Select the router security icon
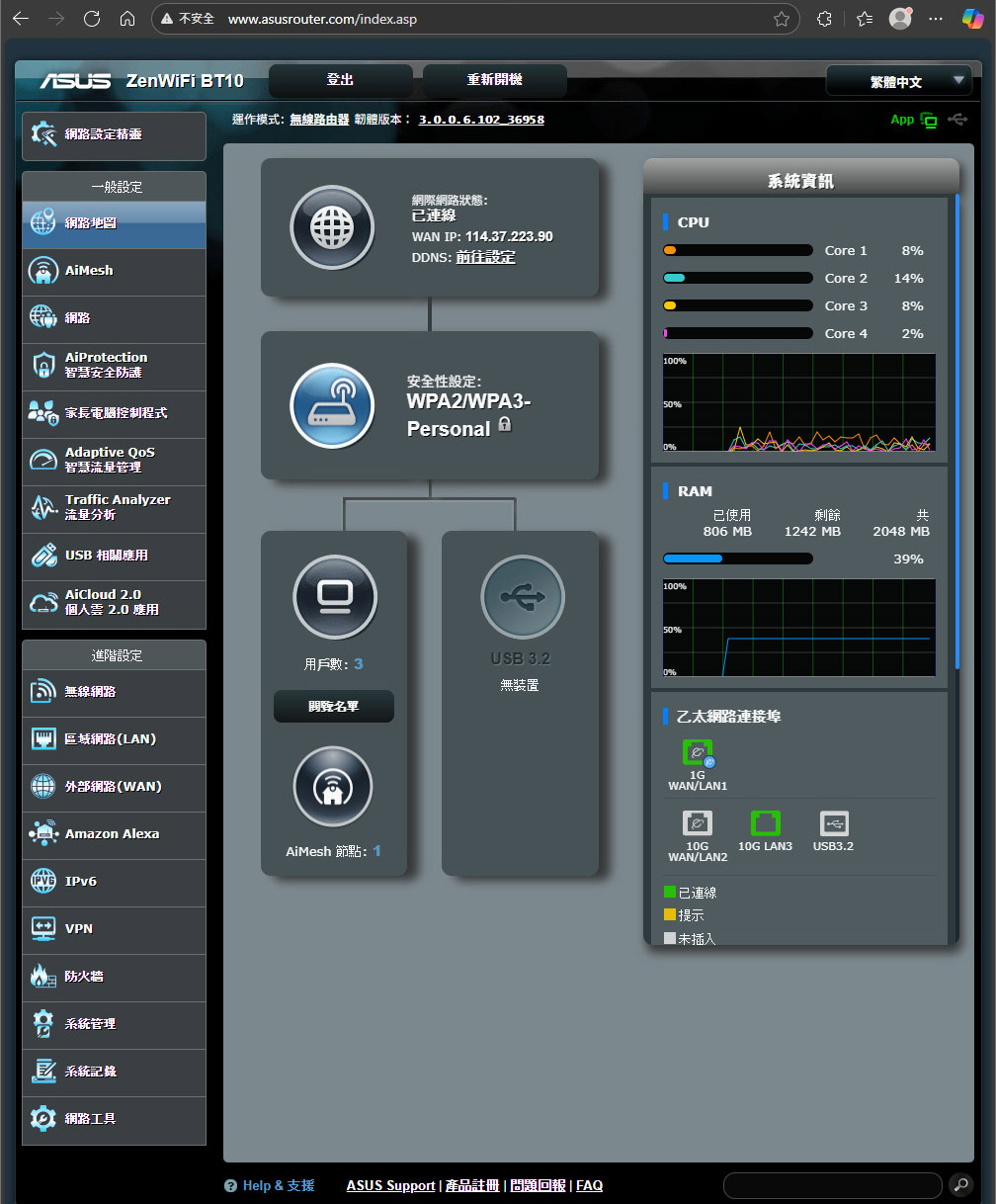 (332, 405)
